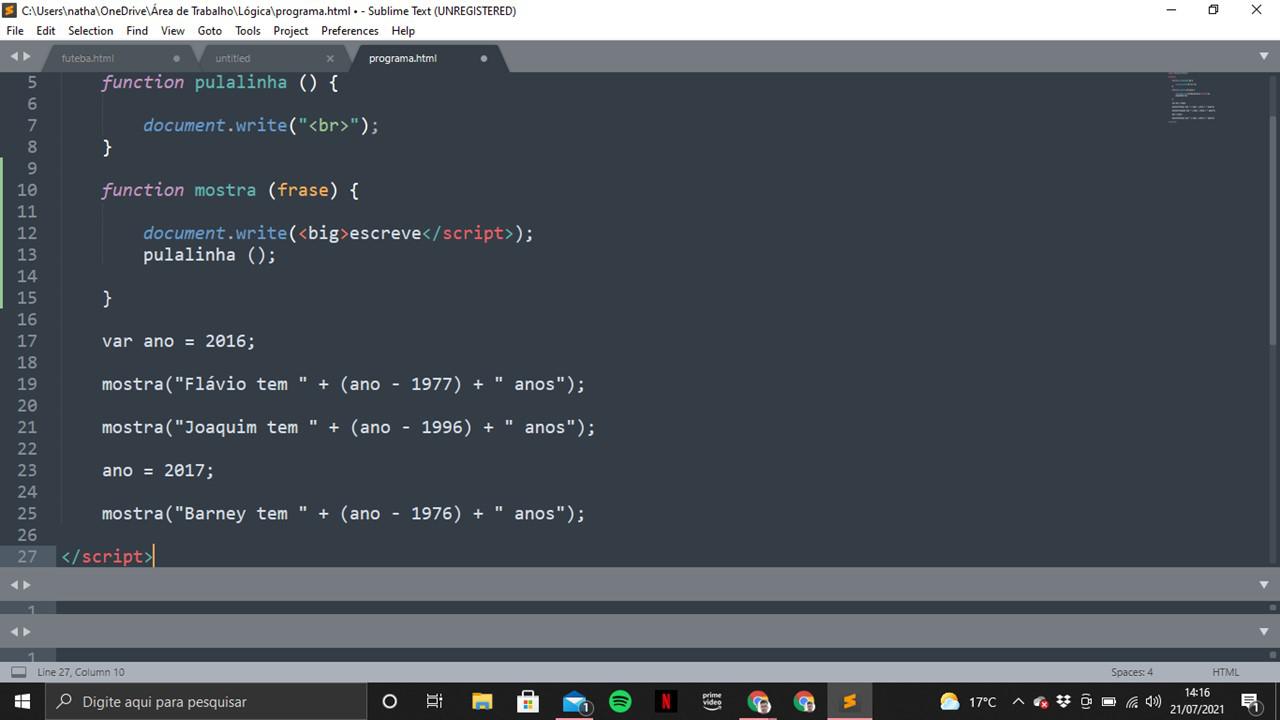Change syntax via HTML in status bar
Screen dimensions: 1280x720
click(1225, 672)
